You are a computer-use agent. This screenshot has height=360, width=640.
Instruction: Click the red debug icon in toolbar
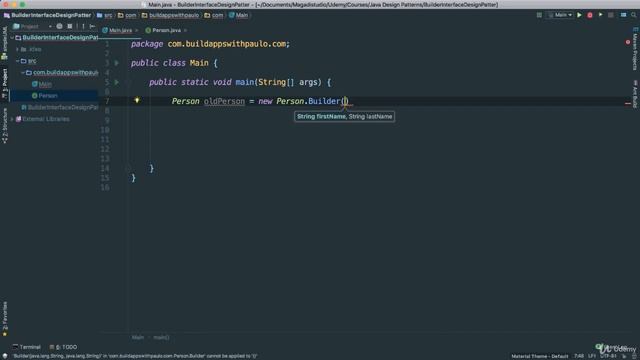click(590, 15)
